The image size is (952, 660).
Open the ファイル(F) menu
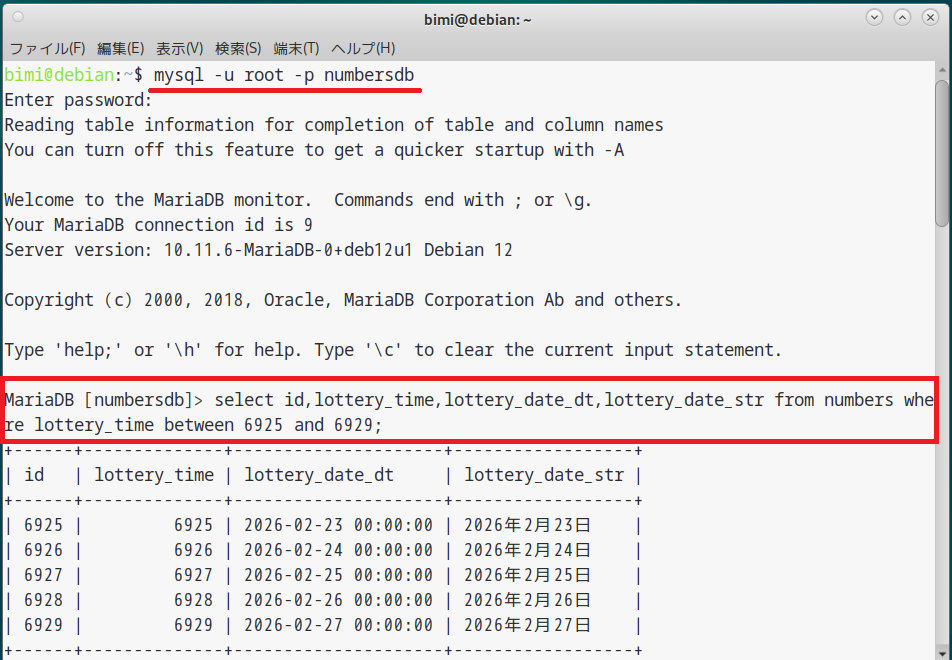(47, 48)
